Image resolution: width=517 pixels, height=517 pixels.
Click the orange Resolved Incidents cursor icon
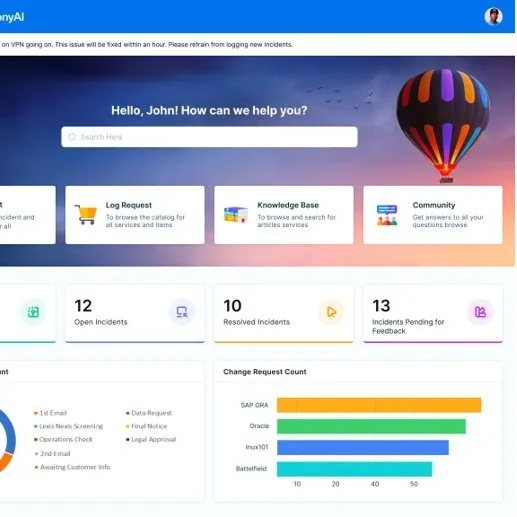click(331, 312)
